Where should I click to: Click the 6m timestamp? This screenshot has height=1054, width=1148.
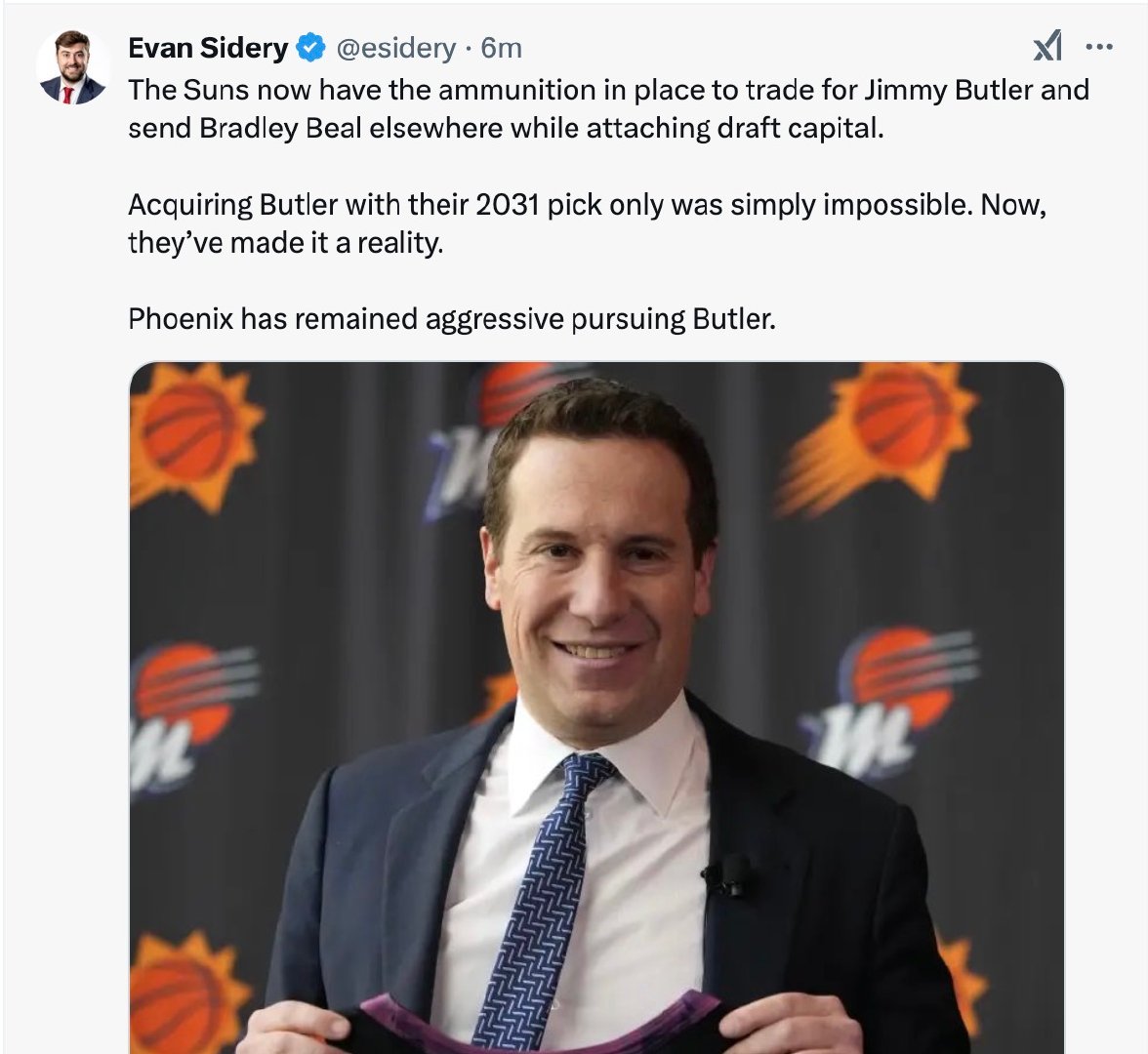[502, 47]
